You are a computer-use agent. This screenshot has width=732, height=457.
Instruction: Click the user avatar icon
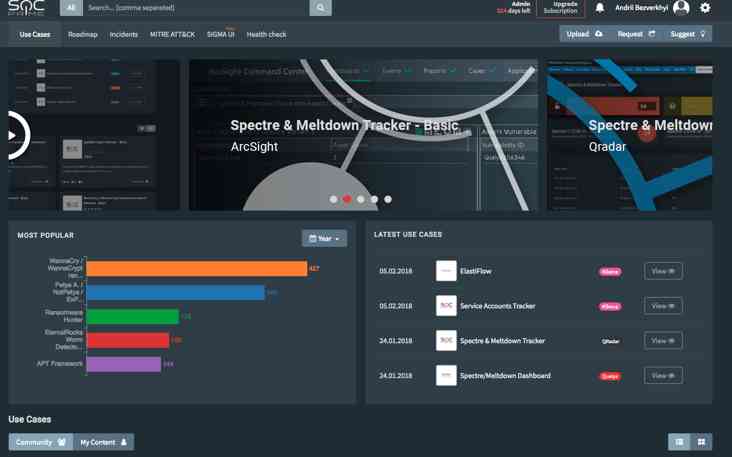(681, 8)
